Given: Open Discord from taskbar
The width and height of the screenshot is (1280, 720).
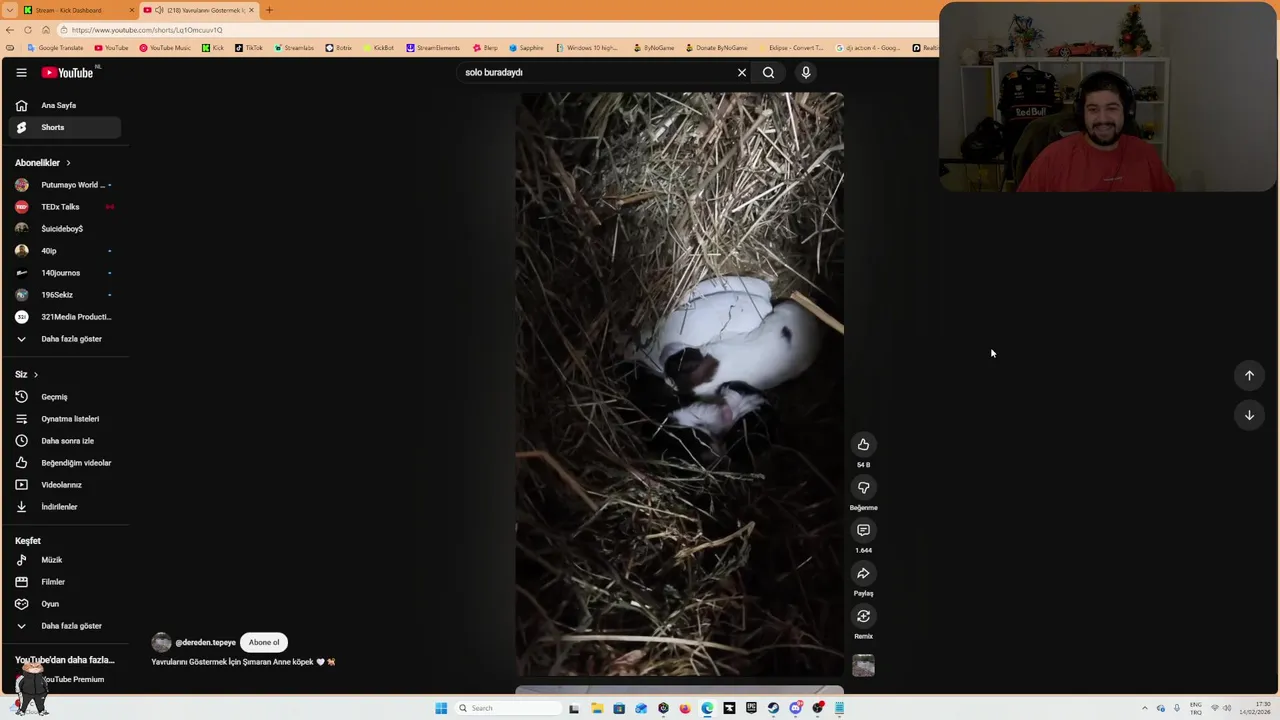Looking at the screenshot, I should tap(795, 708).
